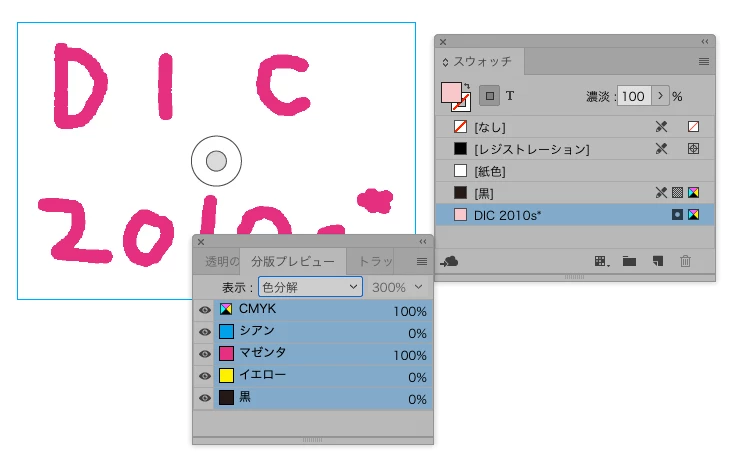Collapse the Swatches panel with double arrows
Viewport: 742px width, 467px height.
[x=705, y=42]
